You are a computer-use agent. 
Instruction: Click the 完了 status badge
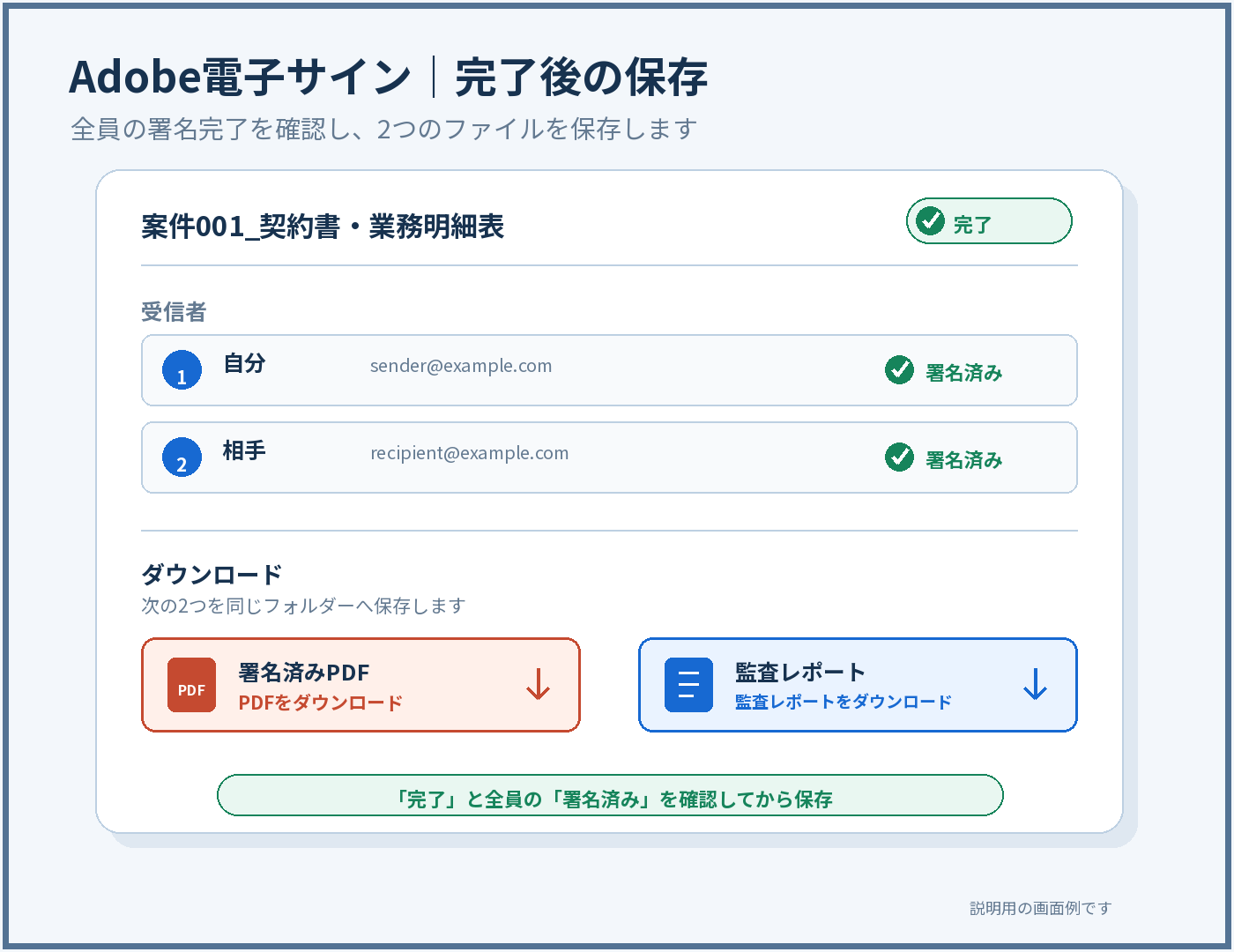989,220
